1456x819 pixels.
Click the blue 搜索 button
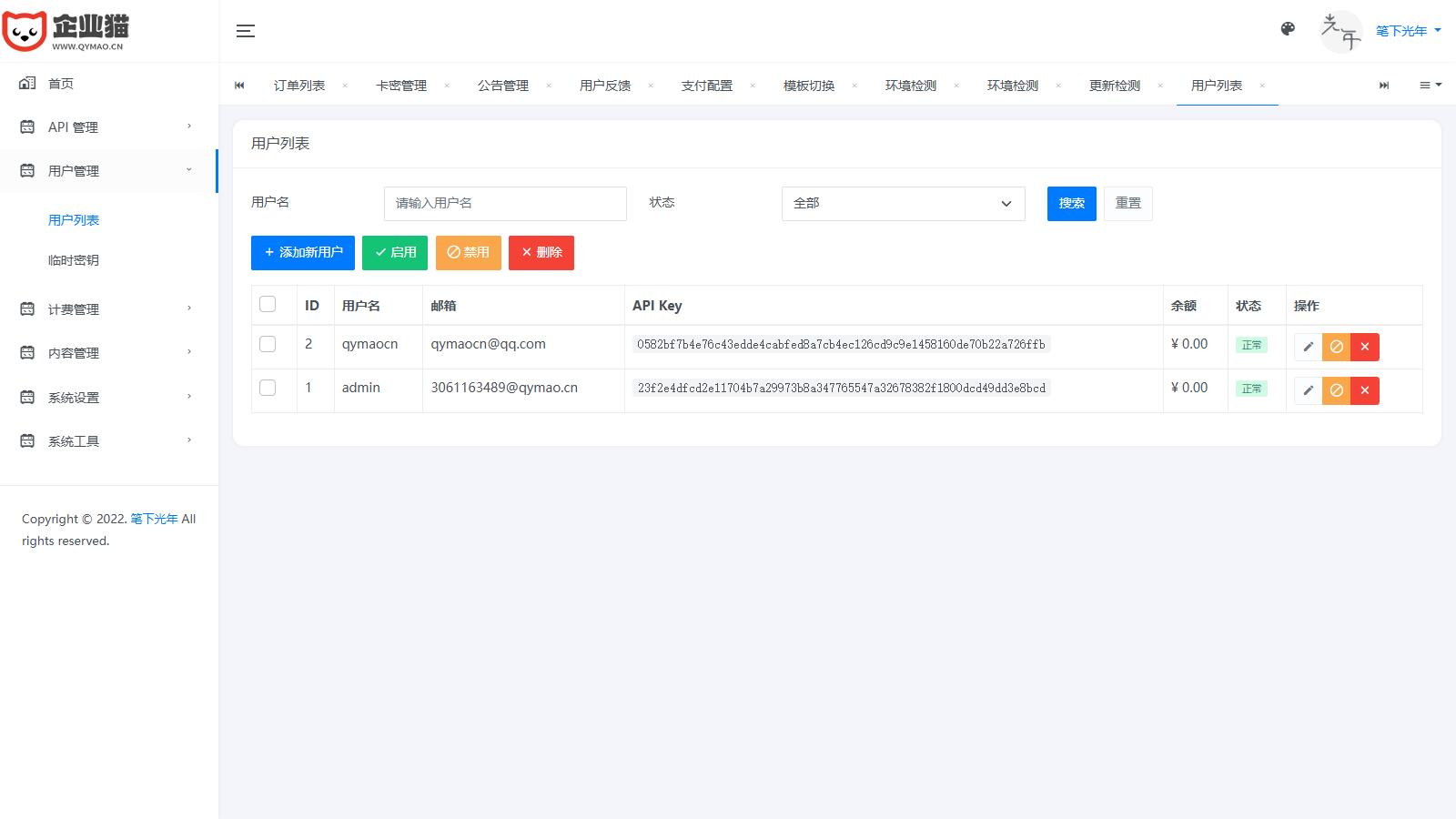[1071, 204]
